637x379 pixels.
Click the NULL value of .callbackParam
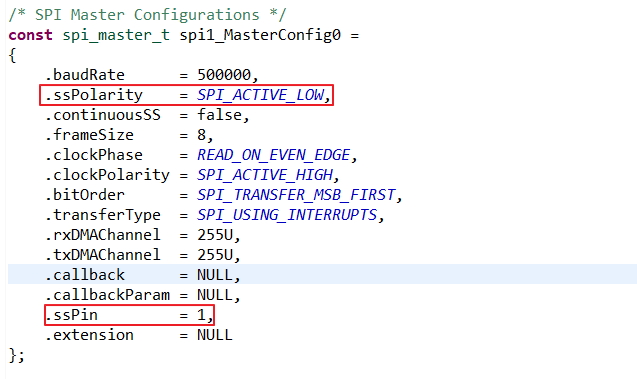215,295
